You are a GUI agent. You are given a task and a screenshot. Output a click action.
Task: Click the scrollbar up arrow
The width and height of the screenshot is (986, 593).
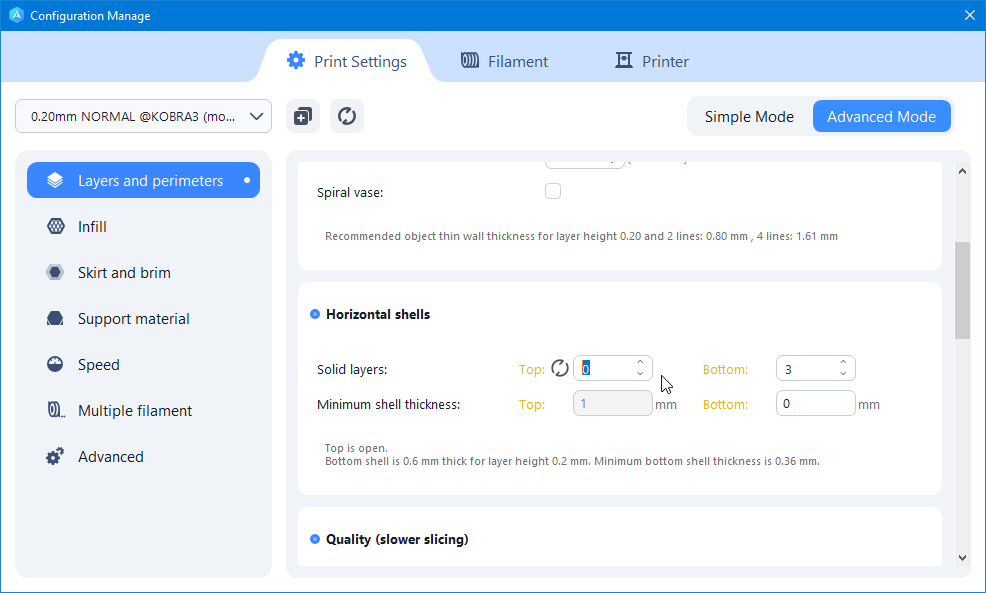click(962, 171)
